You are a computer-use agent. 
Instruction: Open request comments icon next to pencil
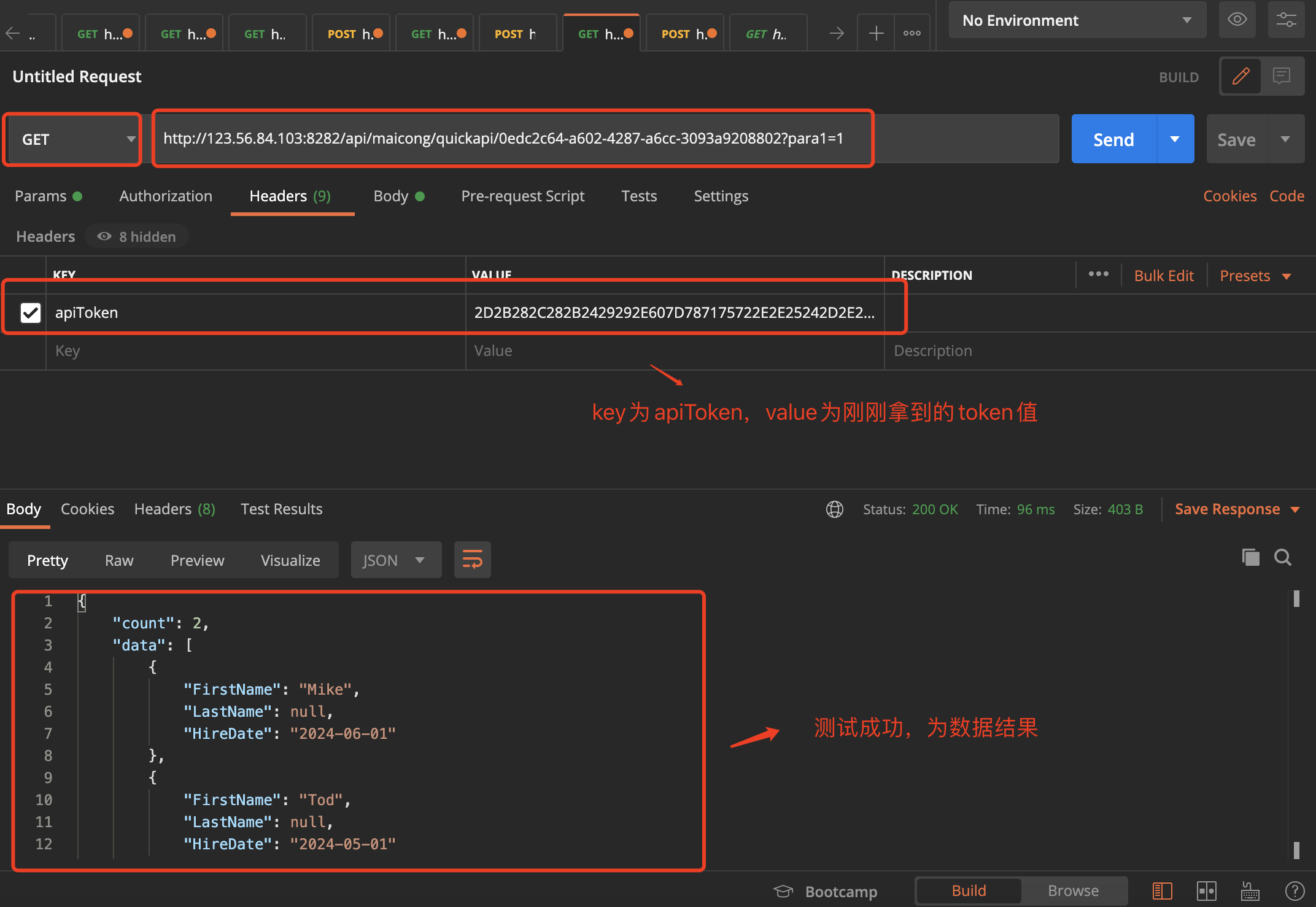click(x=1282, y=76)
